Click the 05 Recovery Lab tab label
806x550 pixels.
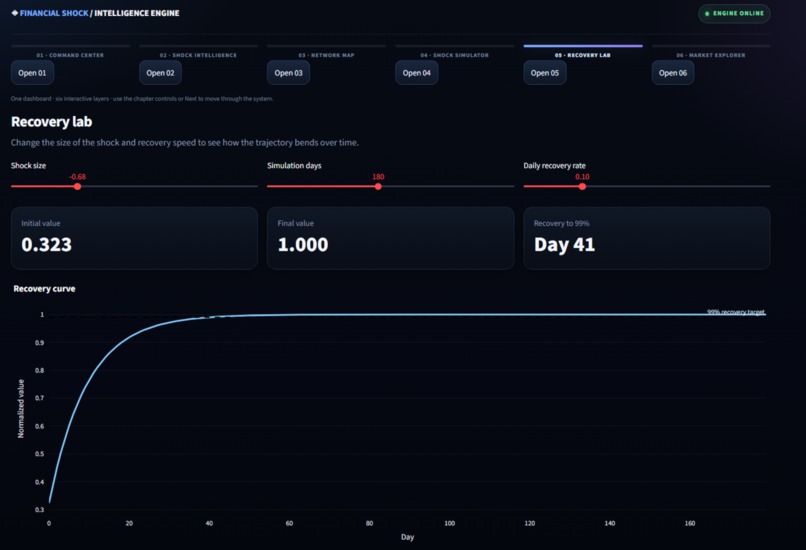tap(583, 55)
